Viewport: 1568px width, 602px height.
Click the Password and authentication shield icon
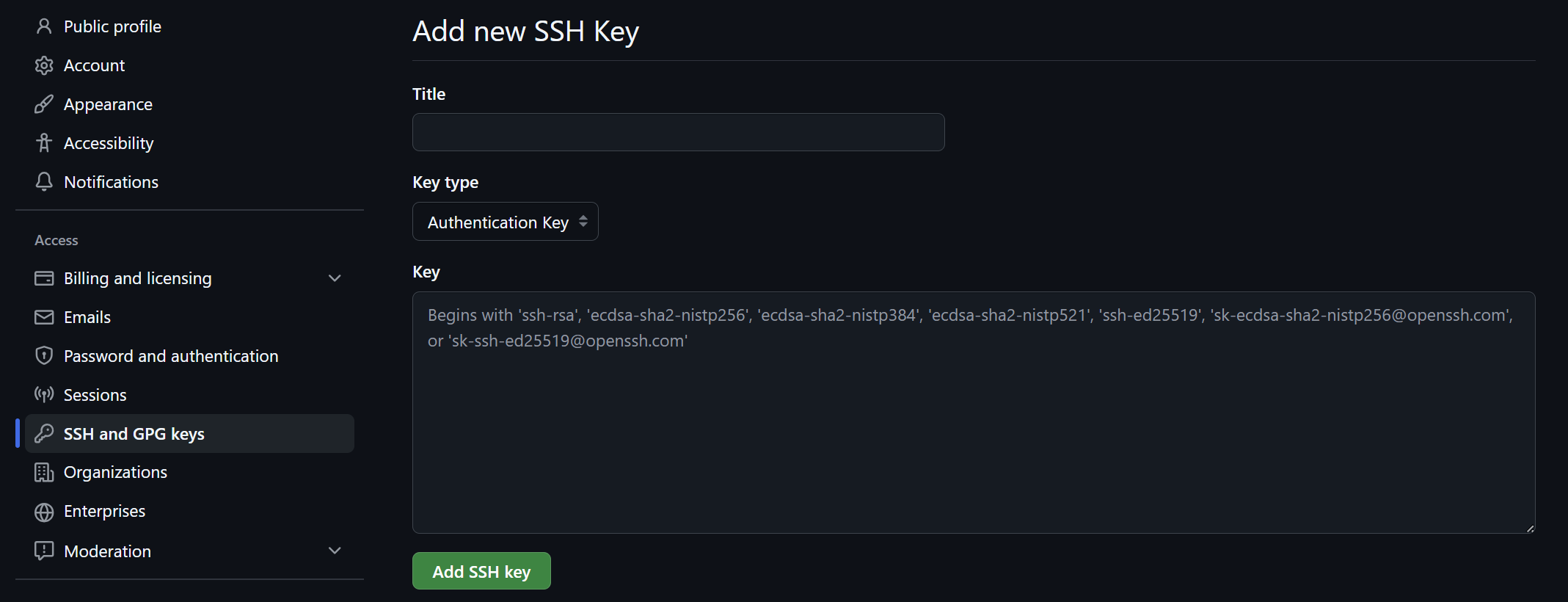click(x=44, y=355)
